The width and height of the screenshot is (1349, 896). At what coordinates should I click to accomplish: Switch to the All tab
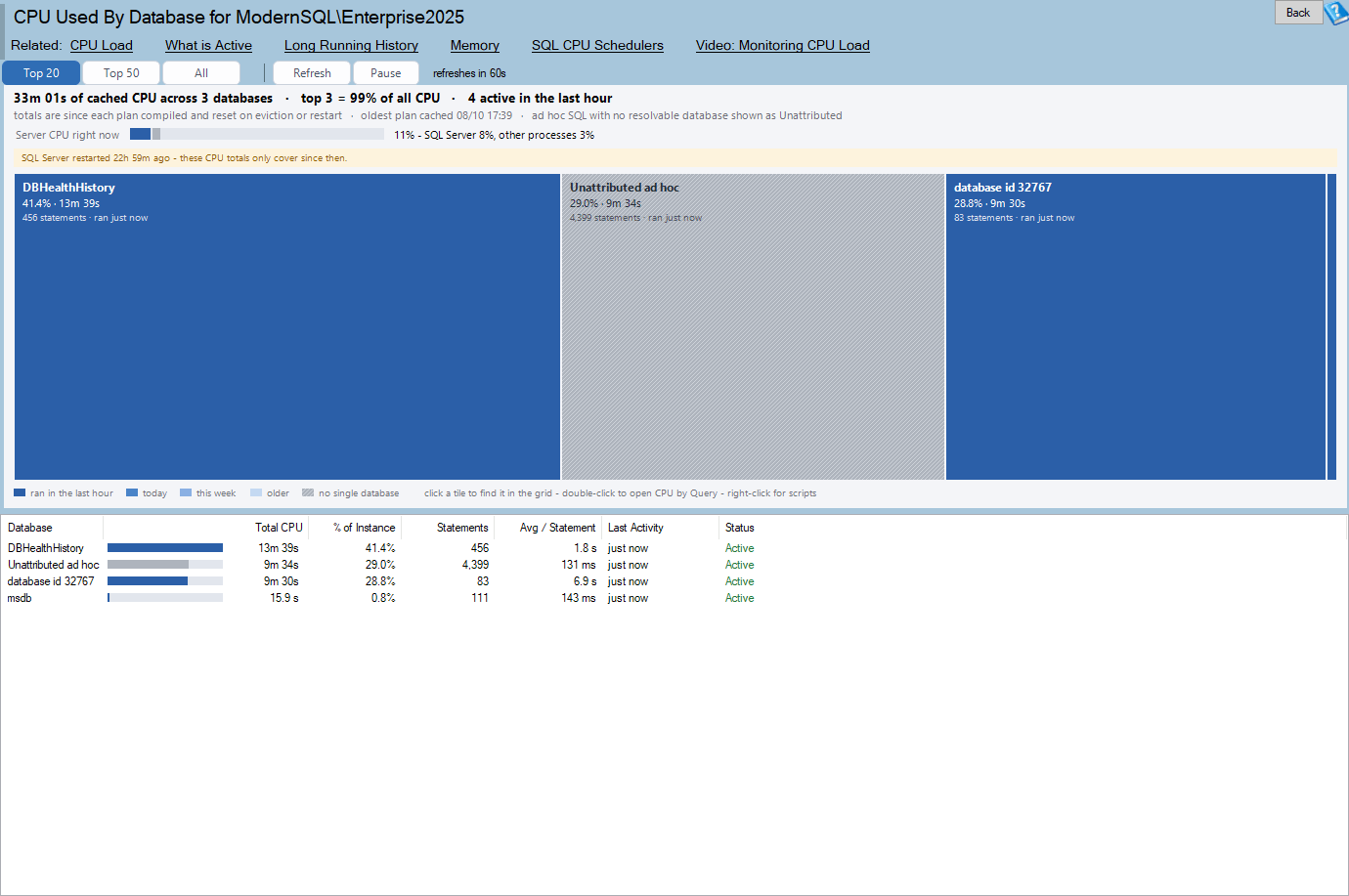[201, 73]
